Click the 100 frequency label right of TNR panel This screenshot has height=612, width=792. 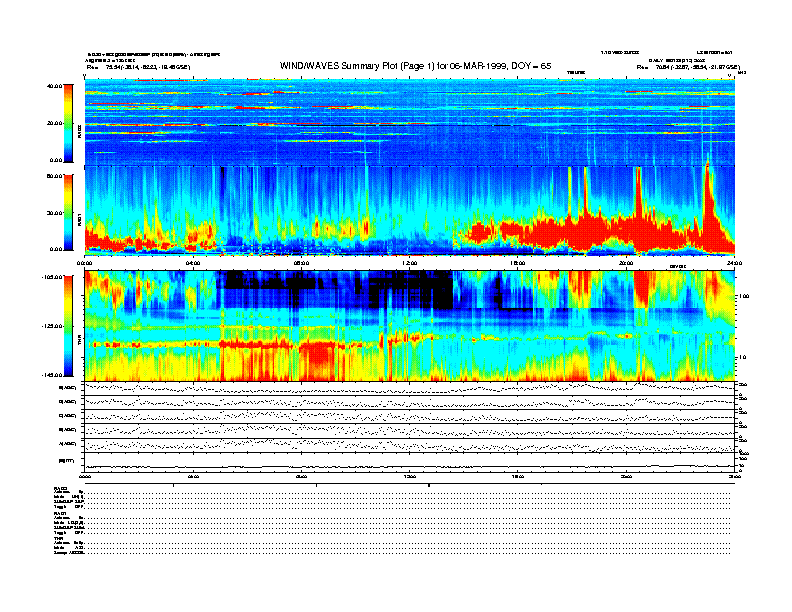pos(744,296)
